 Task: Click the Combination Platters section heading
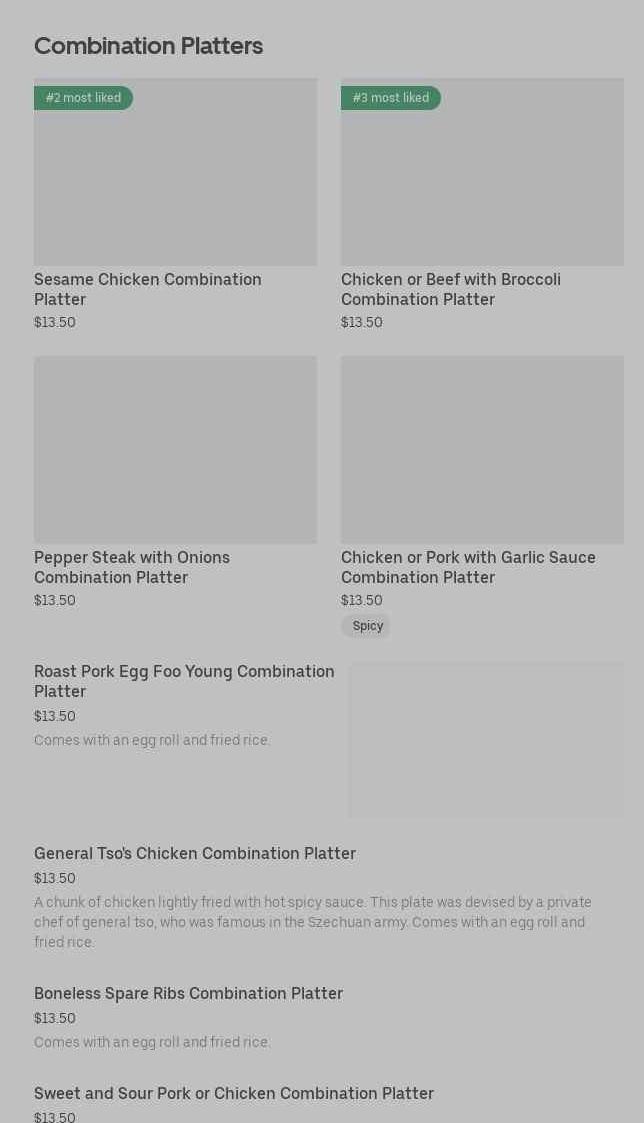click(148, 46)
